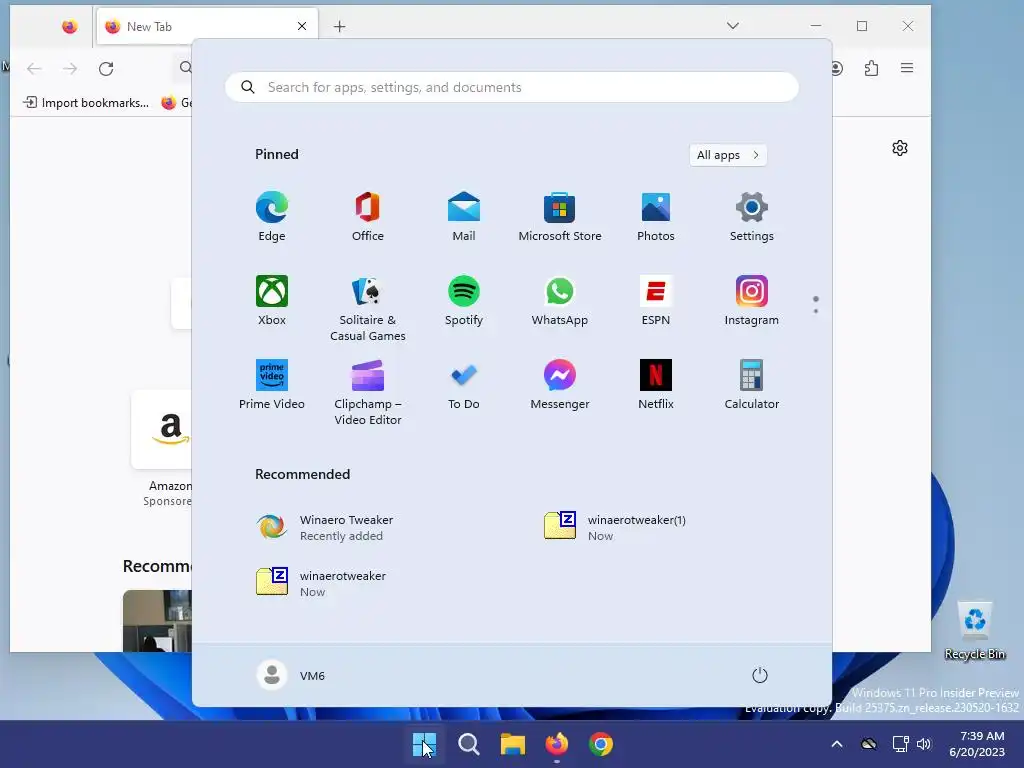1024x768 pixels.
Task: Open Messenger
Action: (x=560, y=385)
